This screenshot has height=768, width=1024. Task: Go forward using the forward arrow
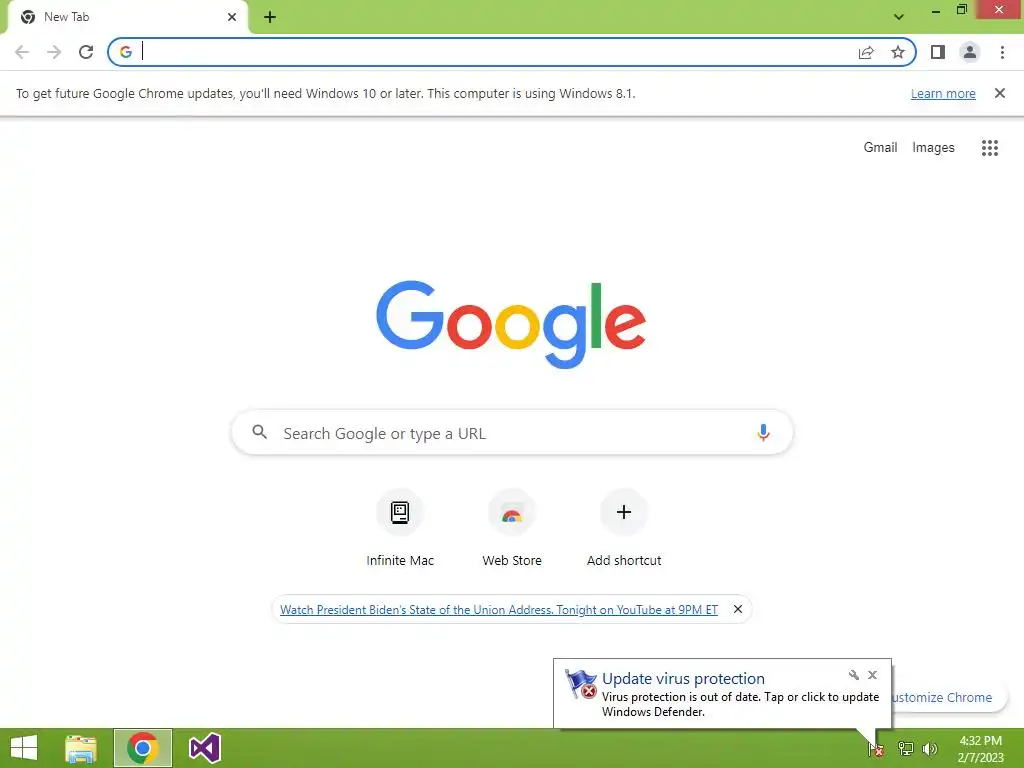click(54, 52)
